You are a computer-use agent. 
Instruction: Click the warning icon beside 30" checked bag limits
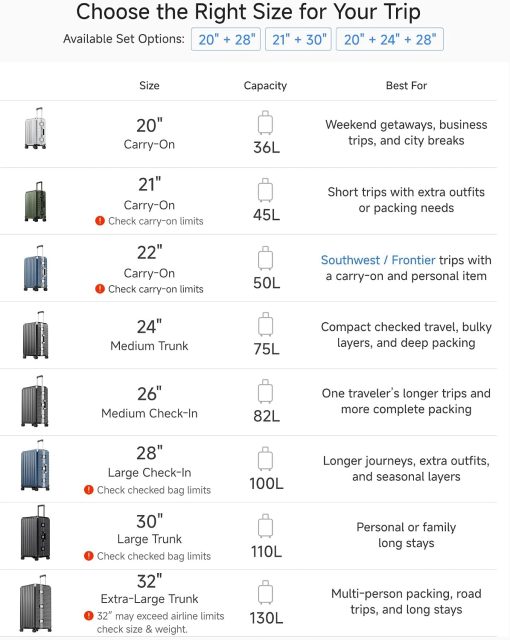click(x=89, y=556)
